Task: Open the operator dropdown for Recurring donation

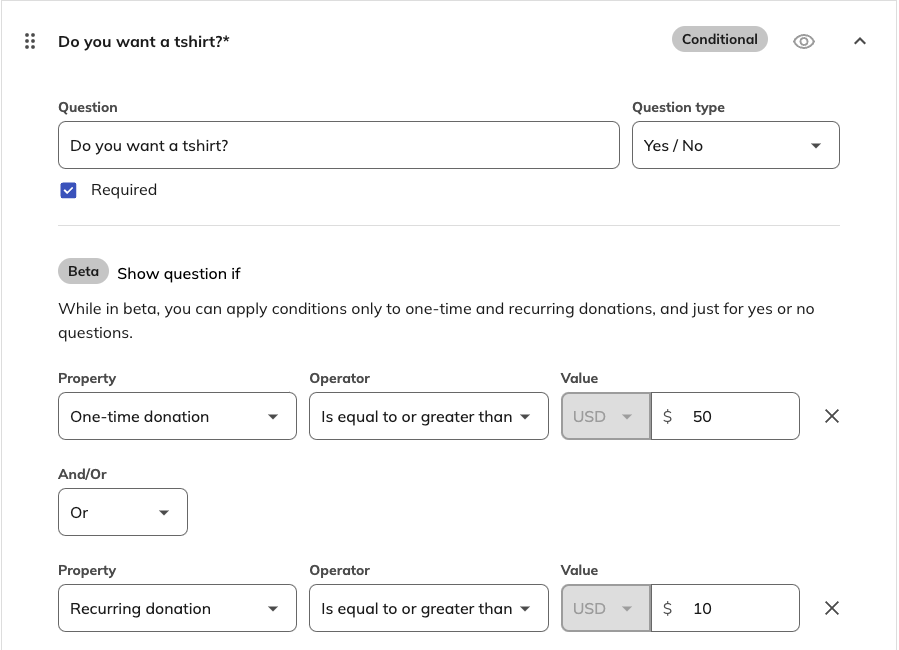Action: point(429,608)
